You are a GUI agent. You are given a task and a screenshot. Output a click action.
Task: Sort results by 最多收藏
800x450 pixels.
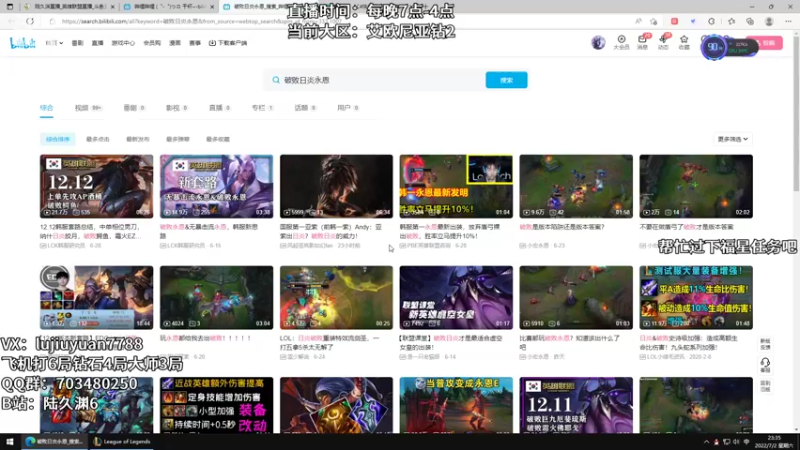click(218, 139)
